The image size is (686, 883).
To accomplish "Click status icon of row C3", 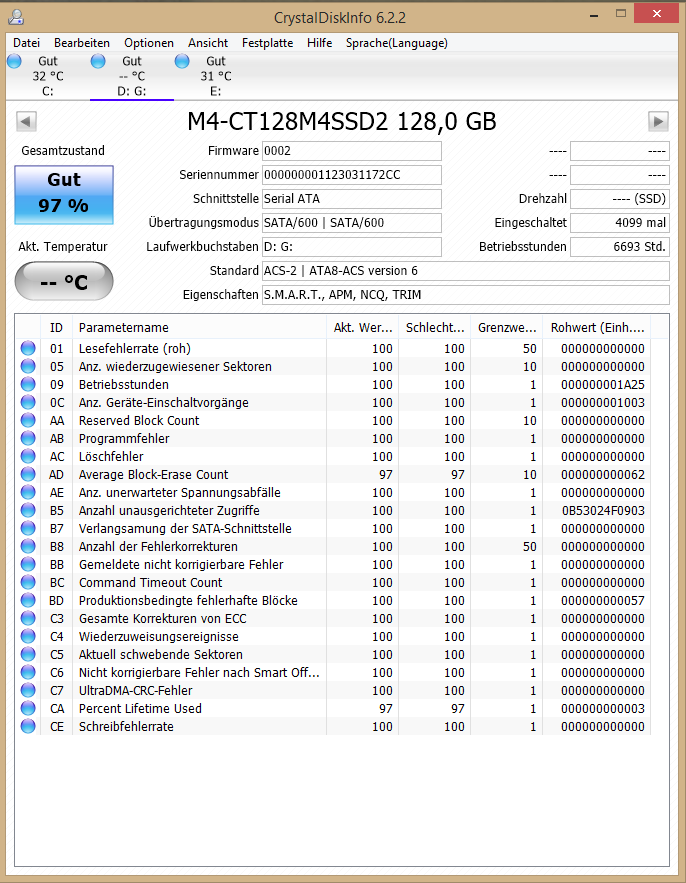I will tap(28, 619).
